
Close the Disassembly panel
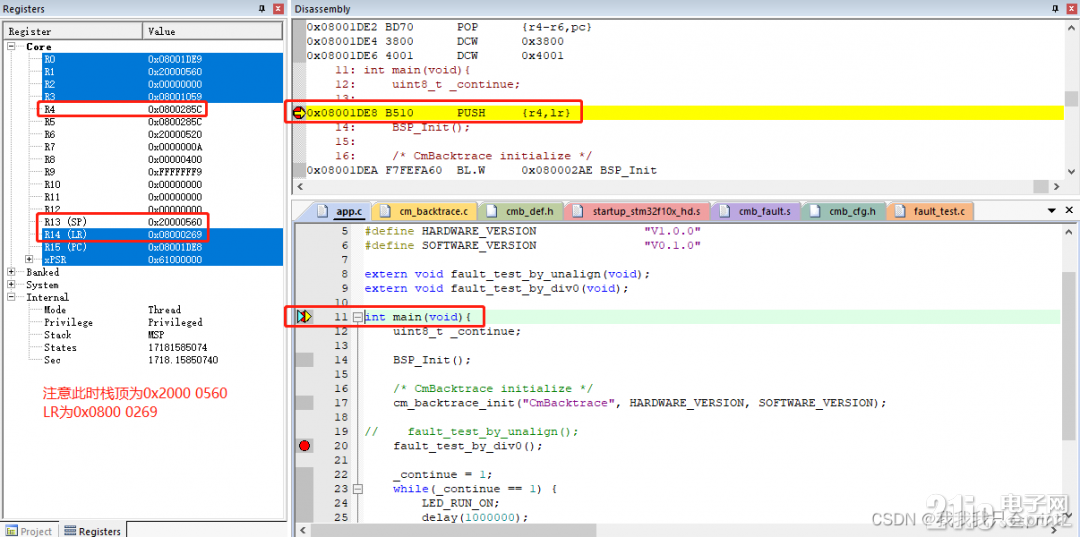[x=1071, y=9]
